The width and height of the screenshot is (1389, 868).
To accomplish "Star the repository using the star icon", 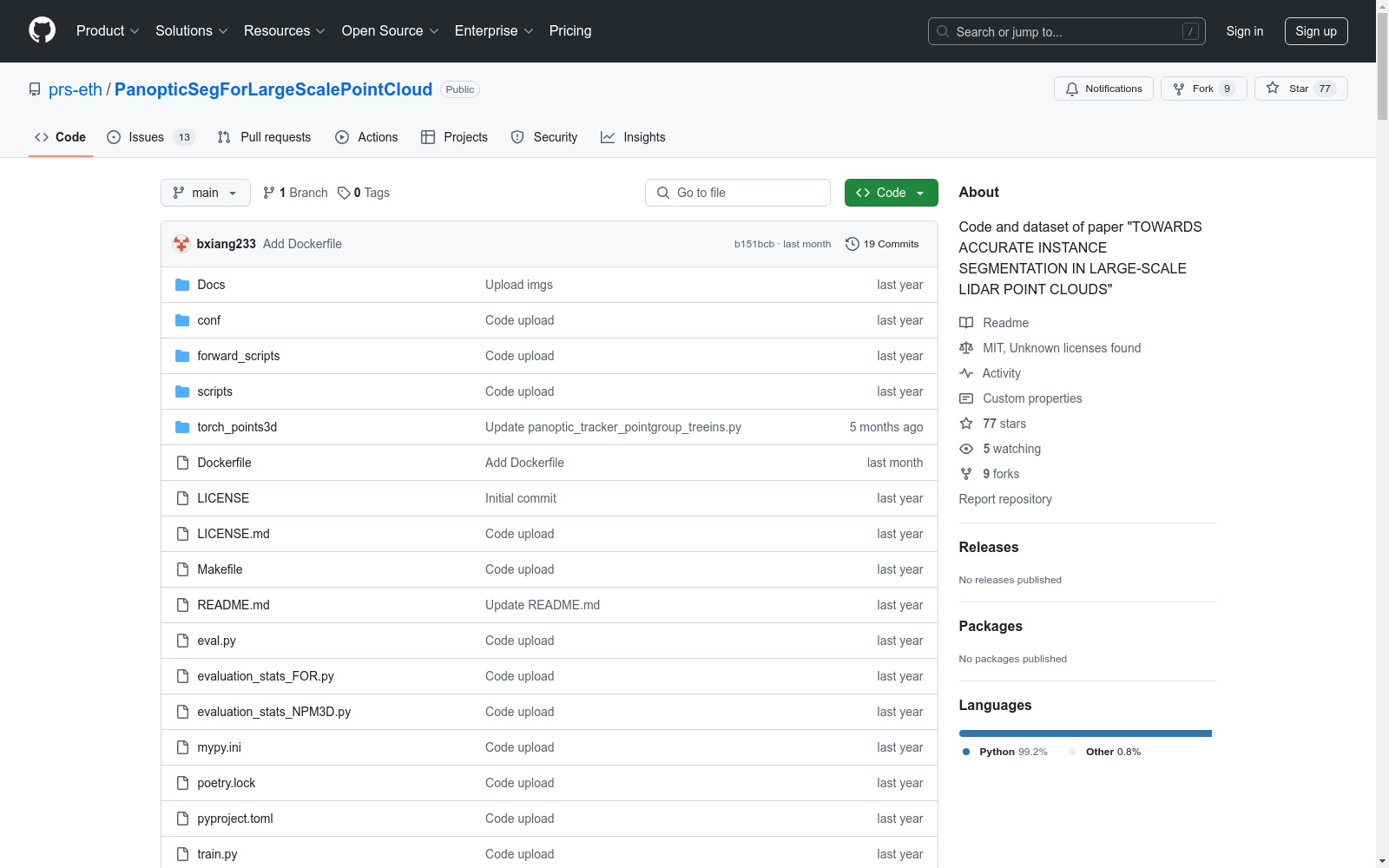I will coord(1273,88).
